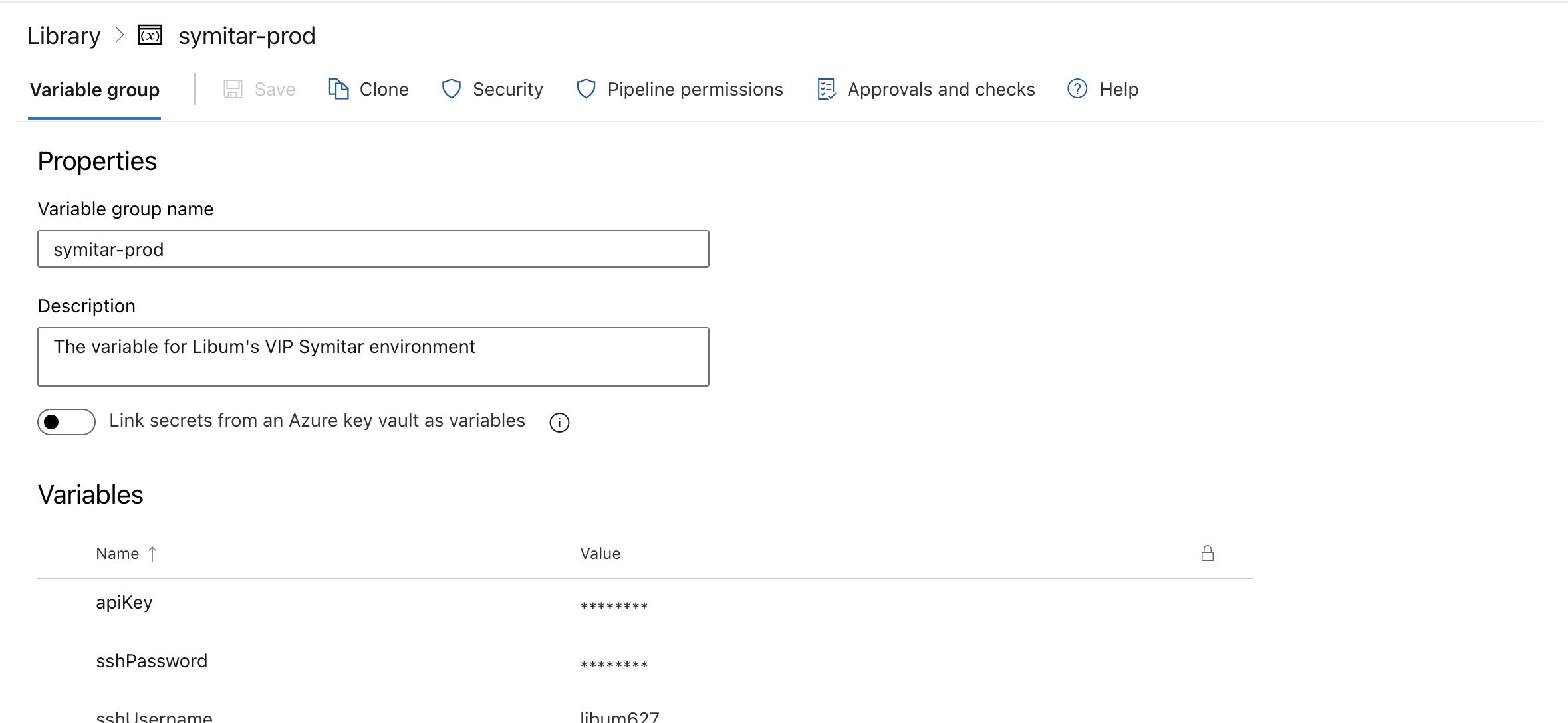
Task: Open the Security menu item
Action: [508, 89]
